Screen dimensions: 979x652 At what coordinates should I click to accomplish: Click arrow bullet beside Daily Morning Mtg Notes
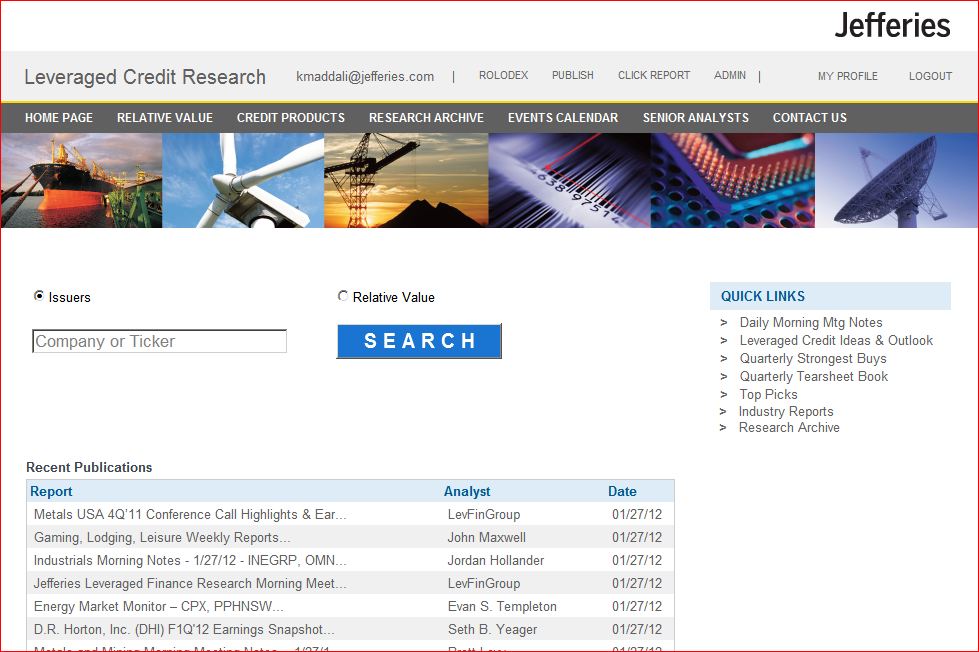pyautogui.click(x=724, y=323)
